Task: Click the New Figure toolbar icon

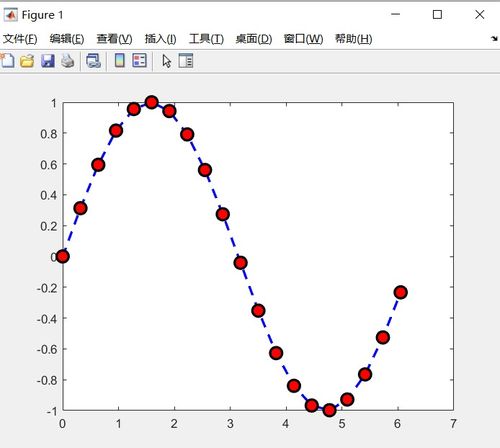Action: (7, 61)
